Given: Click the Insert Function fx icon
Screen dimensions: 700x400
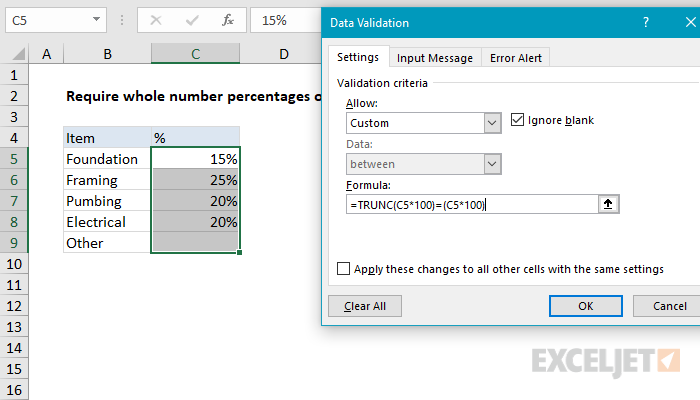Looking at the screenshot, I should pyautogui.click(x=228, y=20).
